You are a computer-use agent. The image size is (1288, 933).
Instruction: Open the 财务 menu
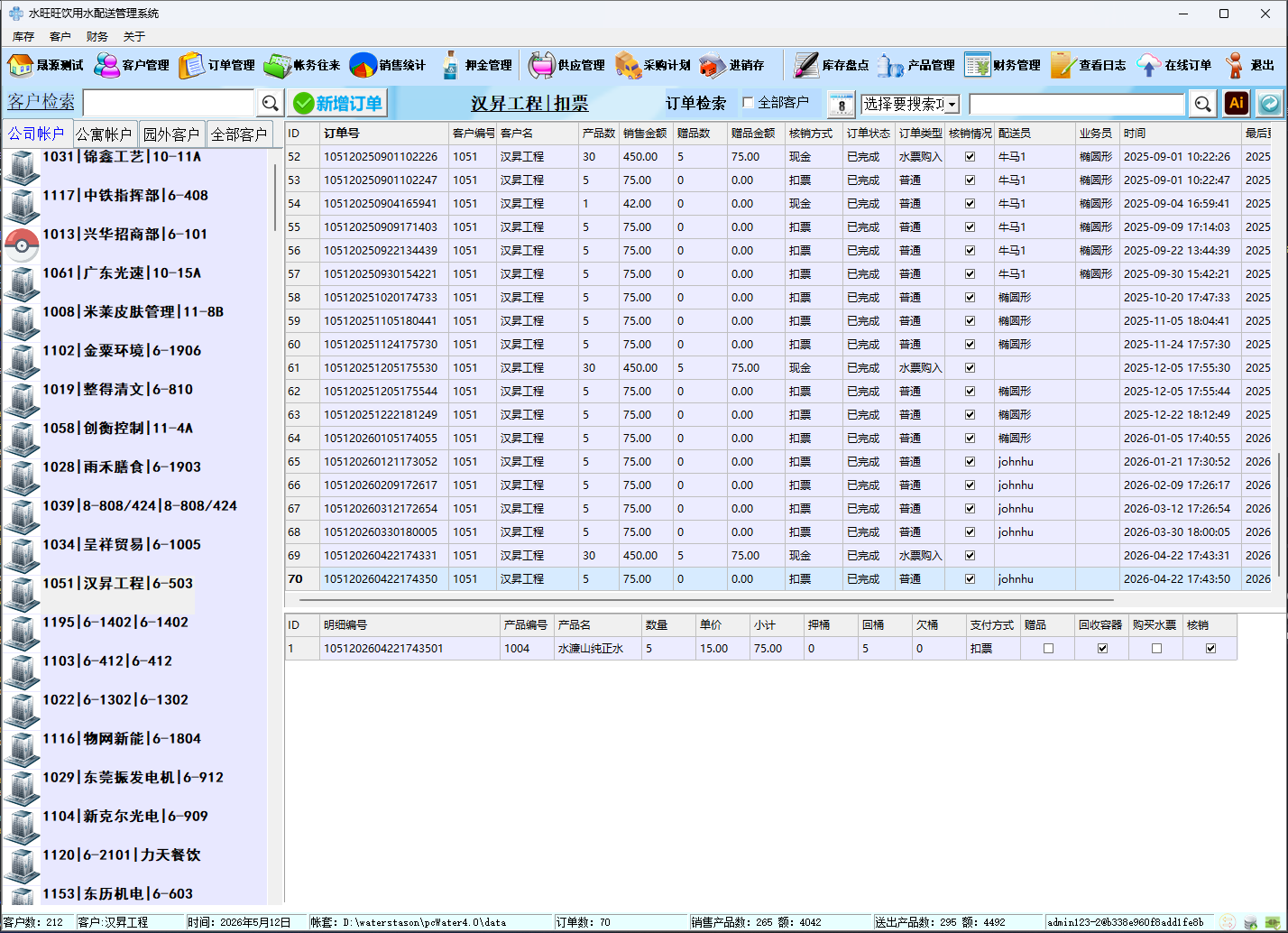point(97,36)
